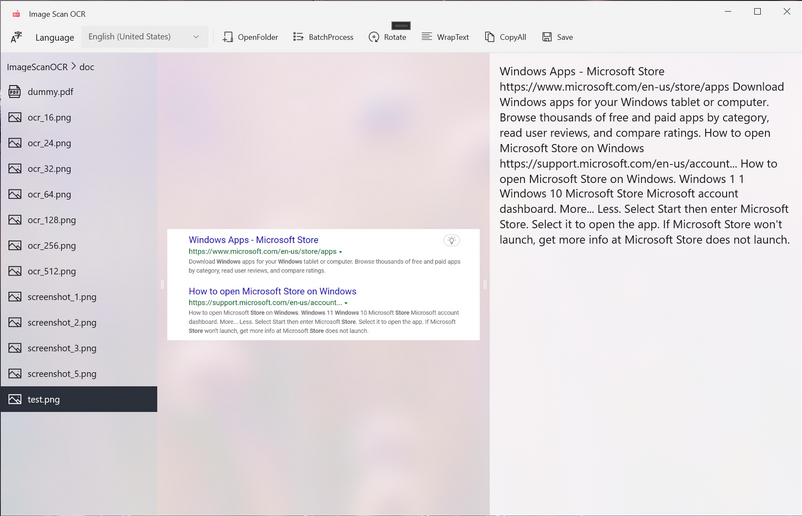Click image icon beside ocr_256.png
The image size is (802, 516).
click(x=15, y=245)
